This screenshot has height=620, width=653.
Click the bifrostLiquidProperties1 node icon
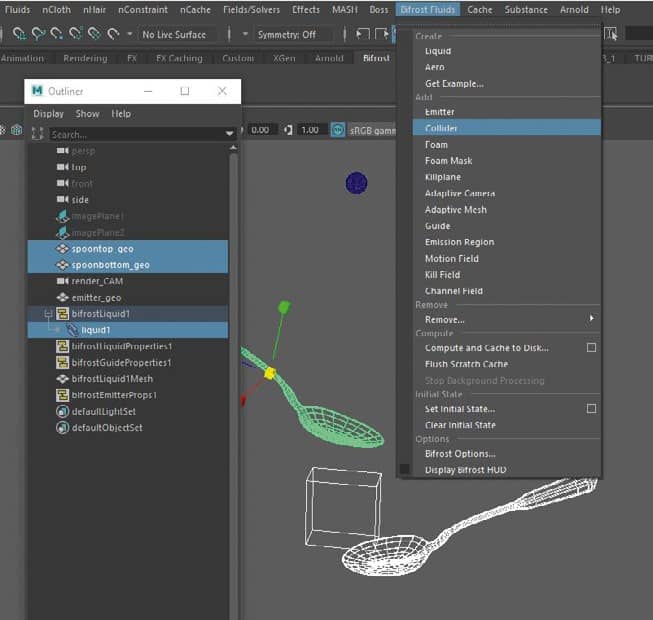coord(62,346)
